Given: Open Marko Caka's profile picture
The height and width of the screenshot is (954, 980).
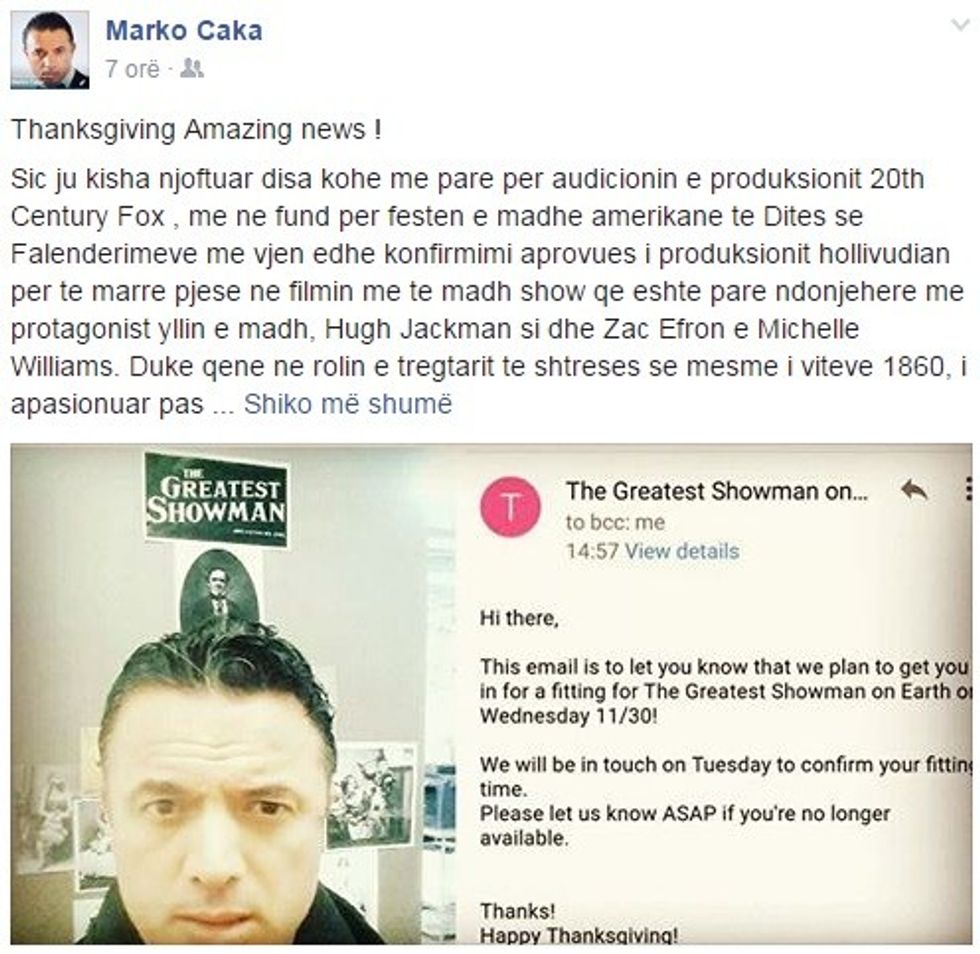Looking at the screenshot, I should point(49,49).
